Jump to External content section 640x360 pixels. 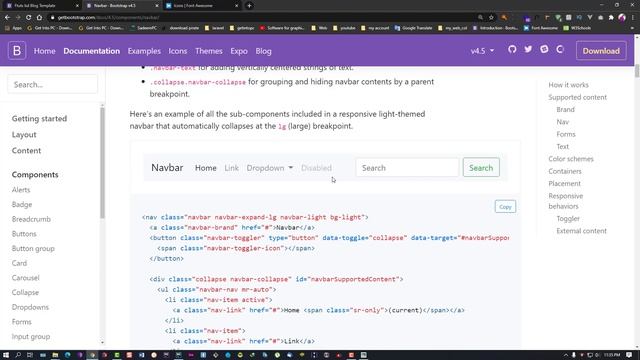click(x=581, y=231)
